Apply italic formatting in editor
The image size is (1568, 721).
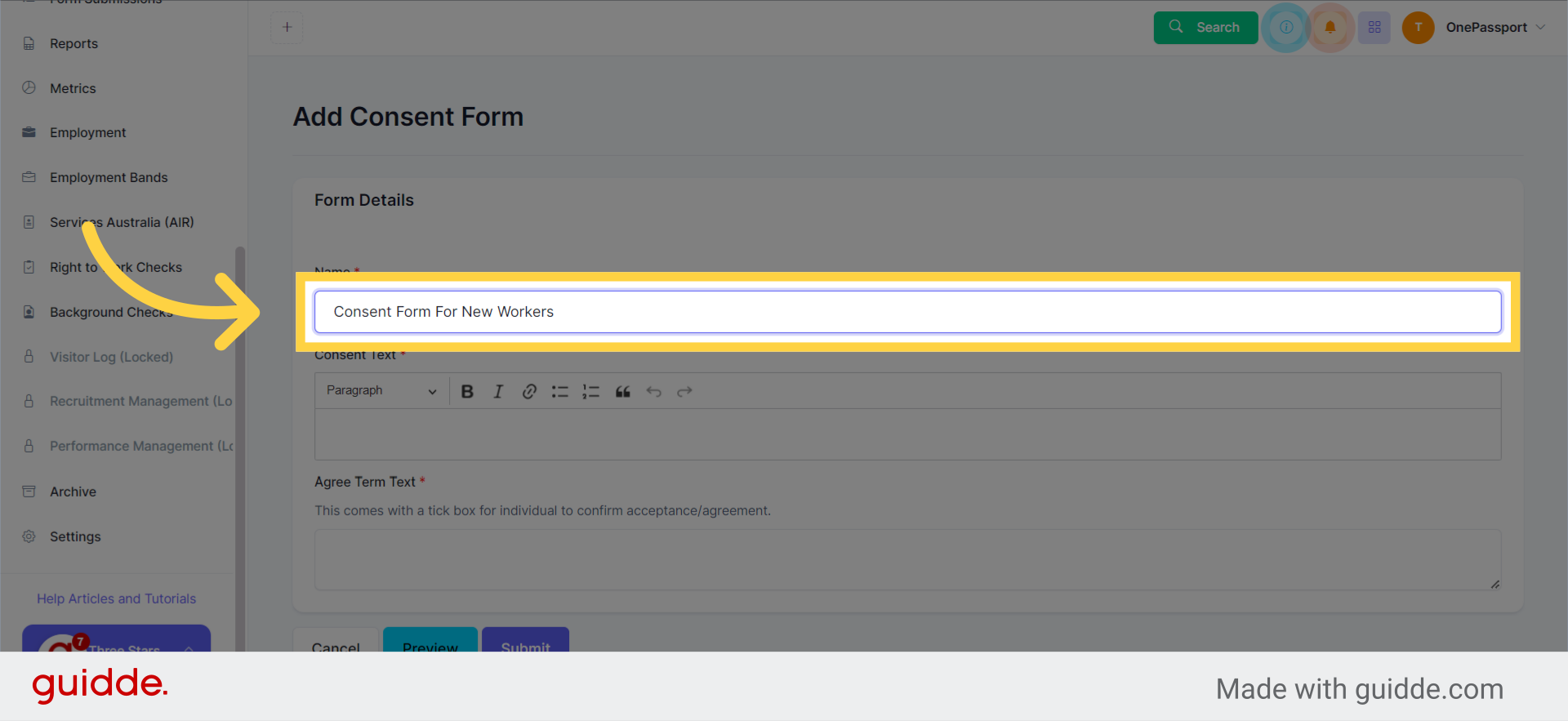tap(498, 391)
